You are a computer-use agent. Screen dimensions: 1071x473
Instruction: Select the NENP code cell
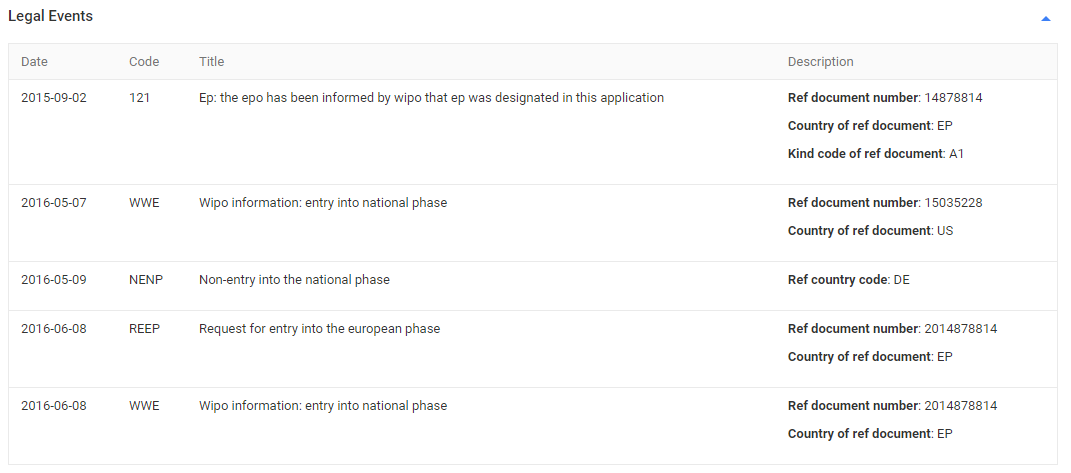pyautogui.click(x=146, y=280)
